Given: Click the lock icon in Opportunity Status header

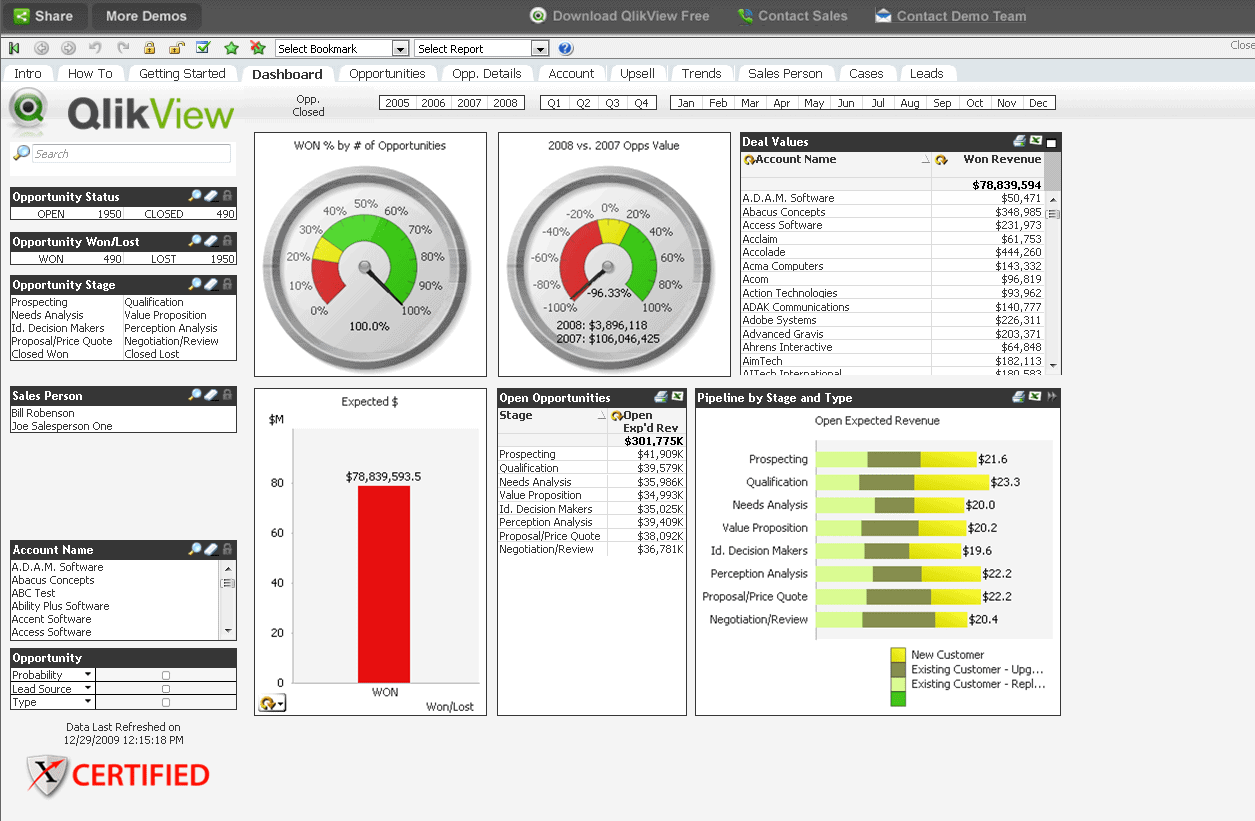Looking at the screenshot, I should (x=227, y=197).
